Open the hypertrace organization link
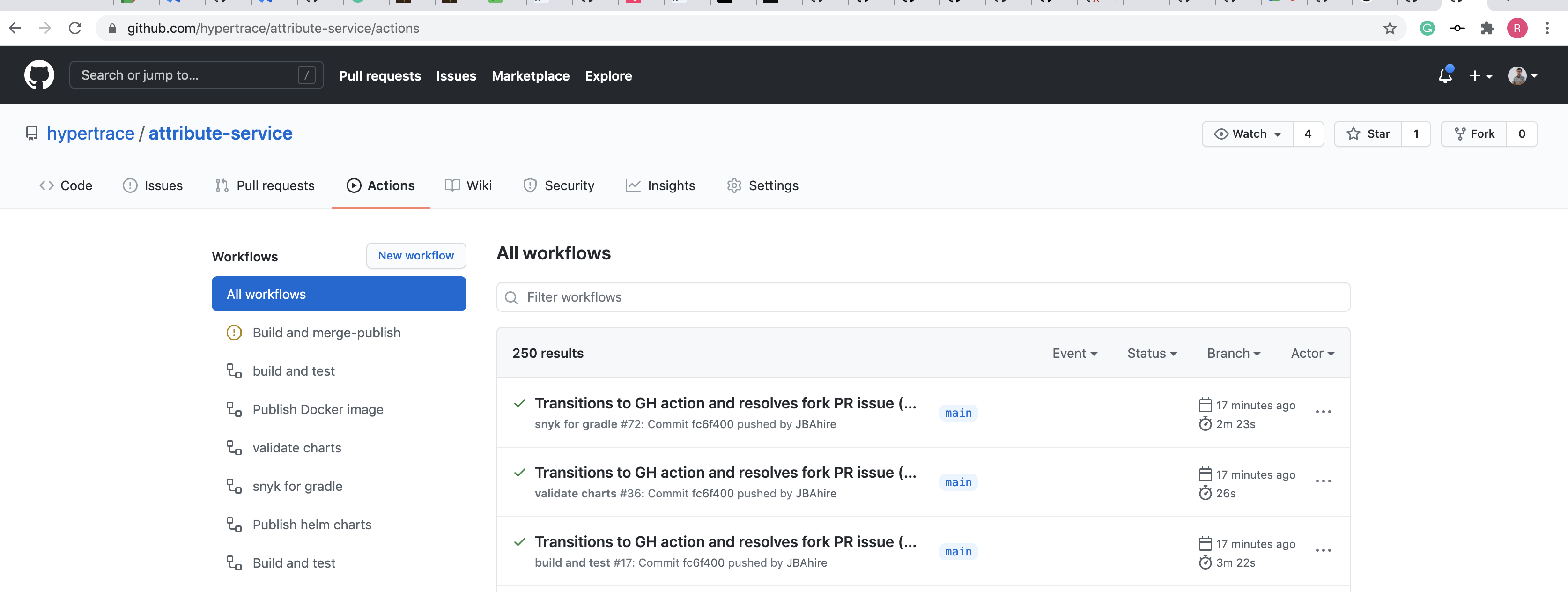 coord(91,133)
